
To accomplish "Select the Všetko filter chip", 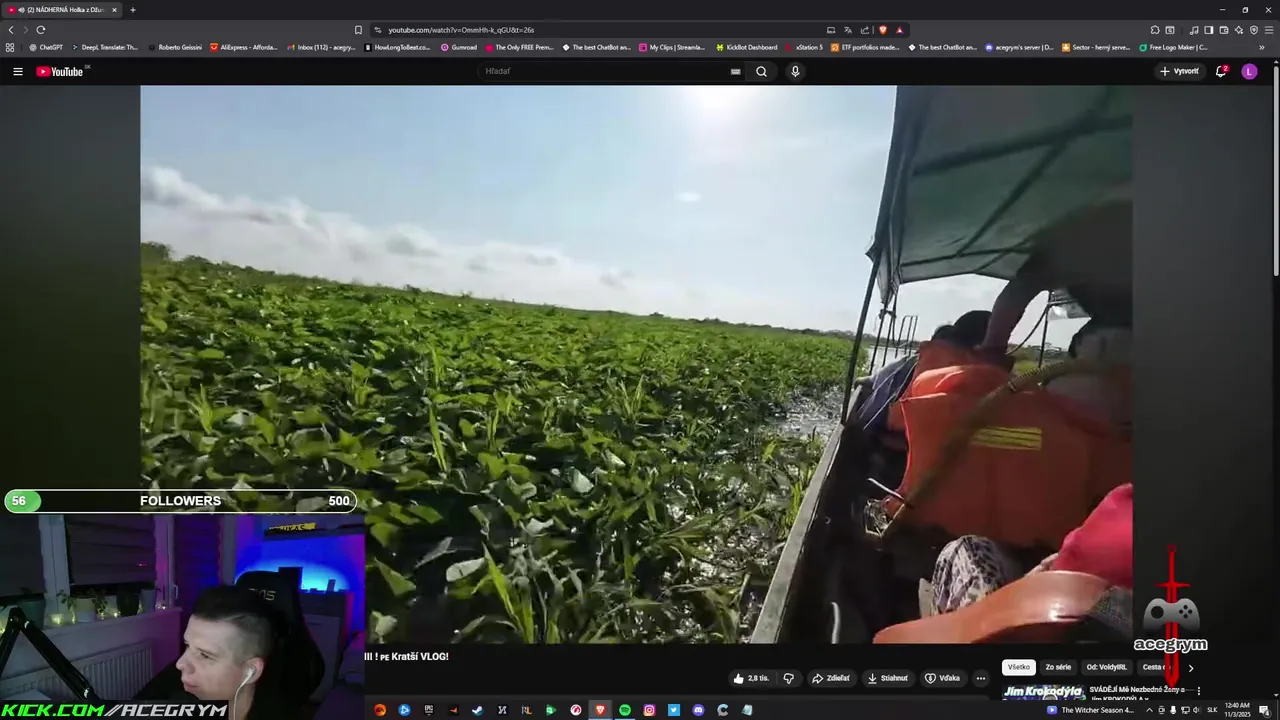I will (1019, 667).
